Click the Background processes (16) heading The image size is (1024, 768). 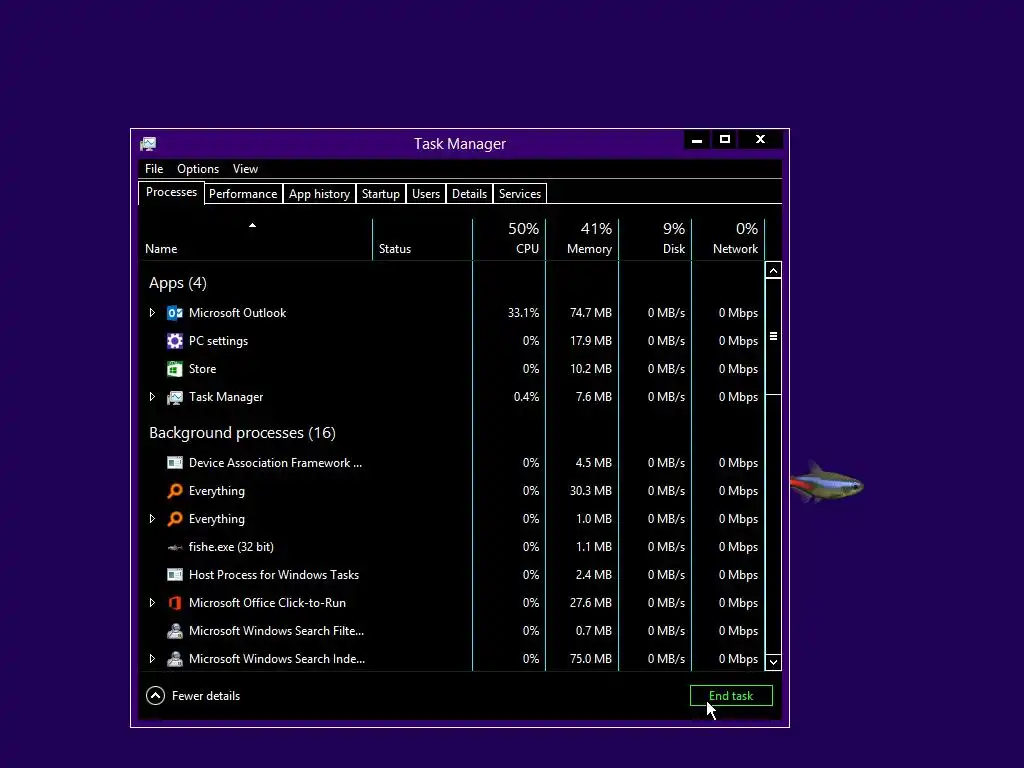pyautogui.click(x=242, y=432)
